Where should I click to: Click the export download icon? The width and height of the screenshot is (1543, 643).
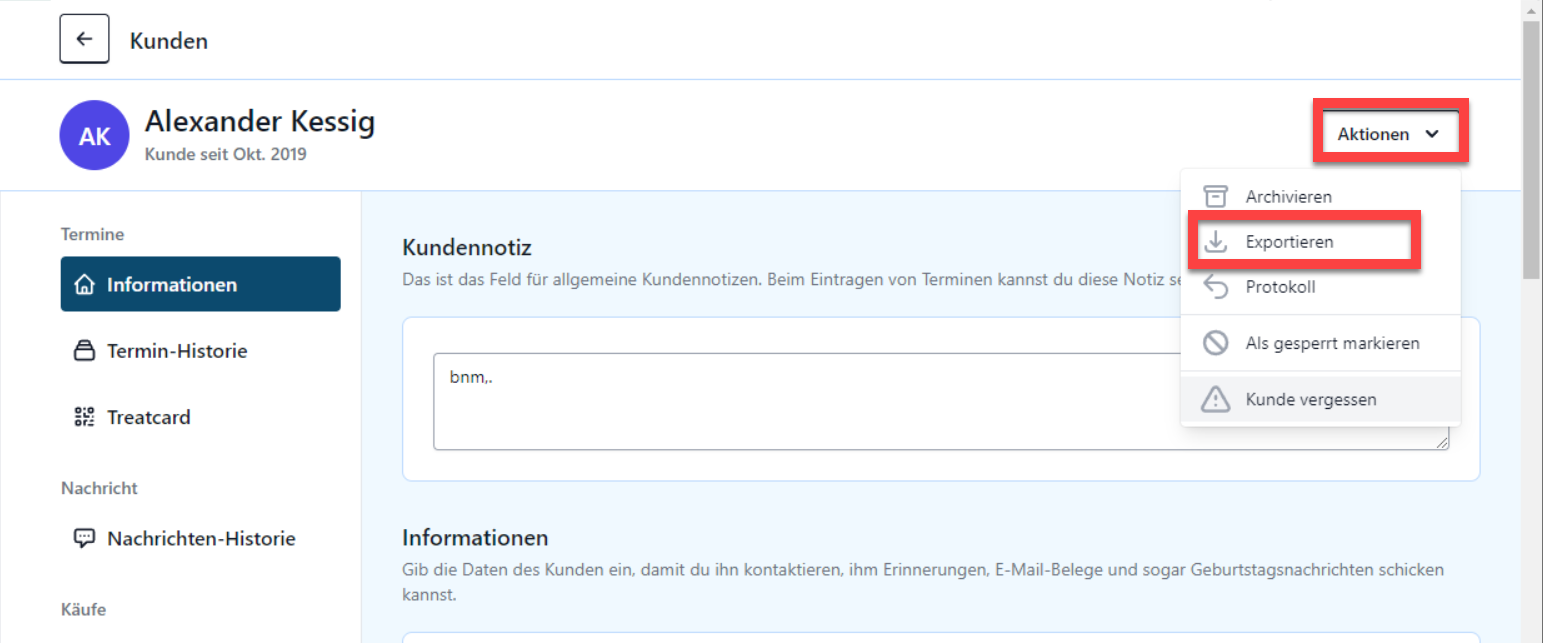tap(1214, 242)
